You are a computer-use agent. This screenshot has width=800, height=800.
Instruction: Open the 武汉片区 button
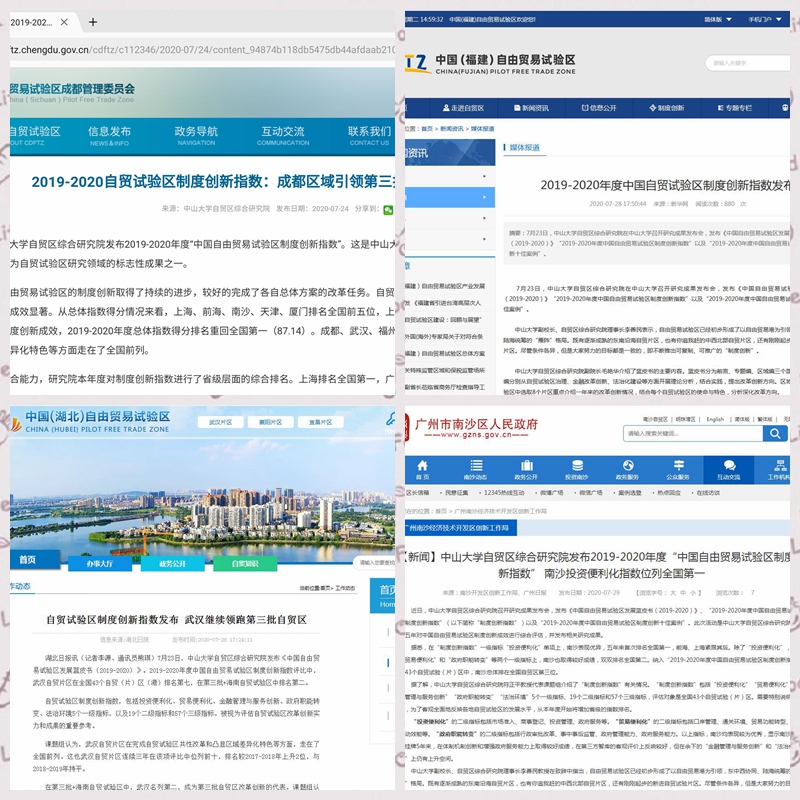(x=220, y=422)
